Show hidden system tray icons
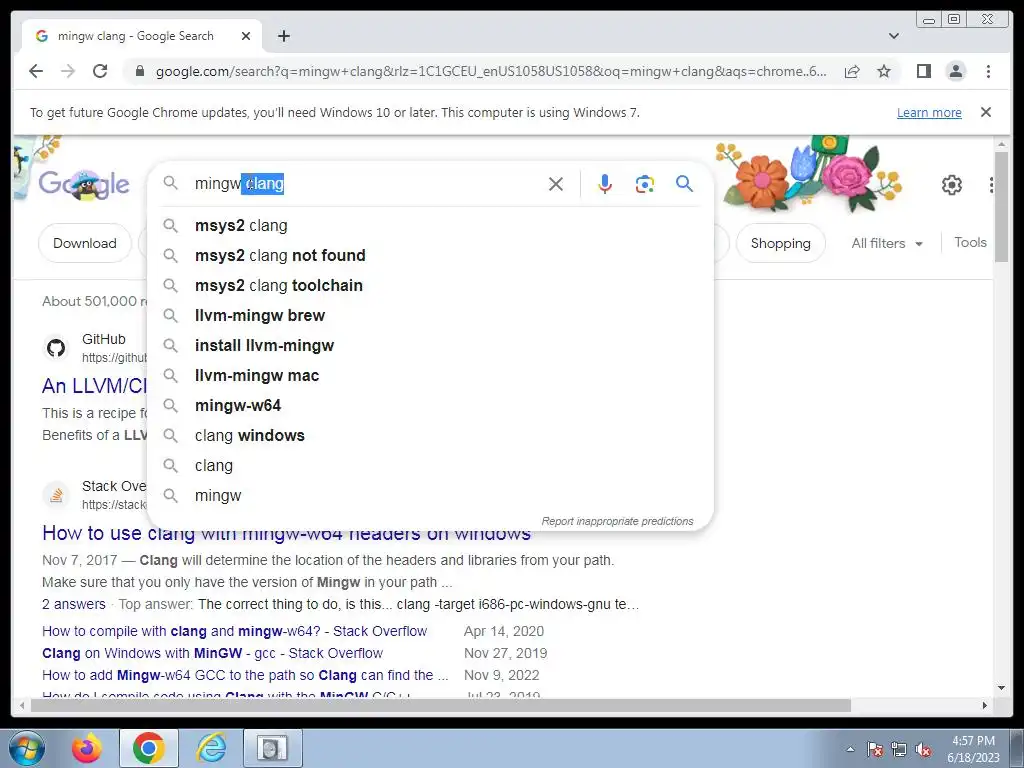The width and height of the screenshot is (1024, 768). tap(850, 750)
